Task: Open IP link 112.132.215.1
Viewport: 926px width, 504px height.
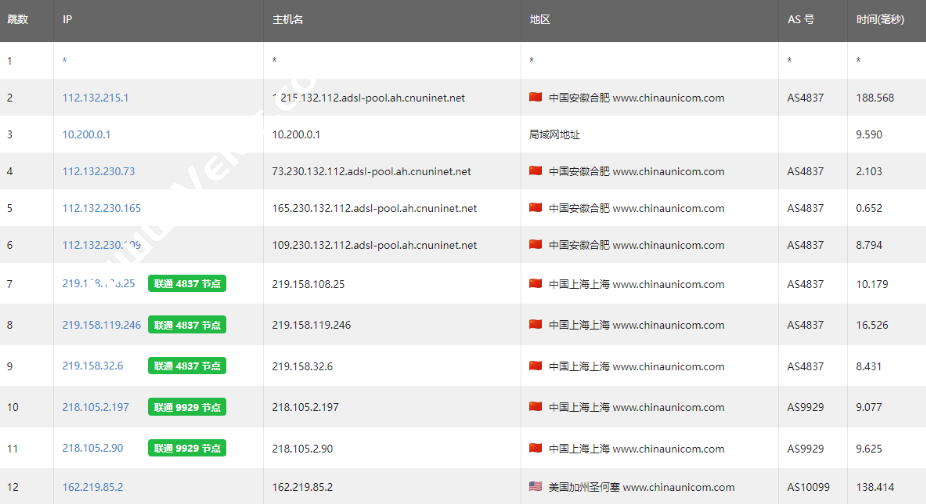Action: point(95,98)
